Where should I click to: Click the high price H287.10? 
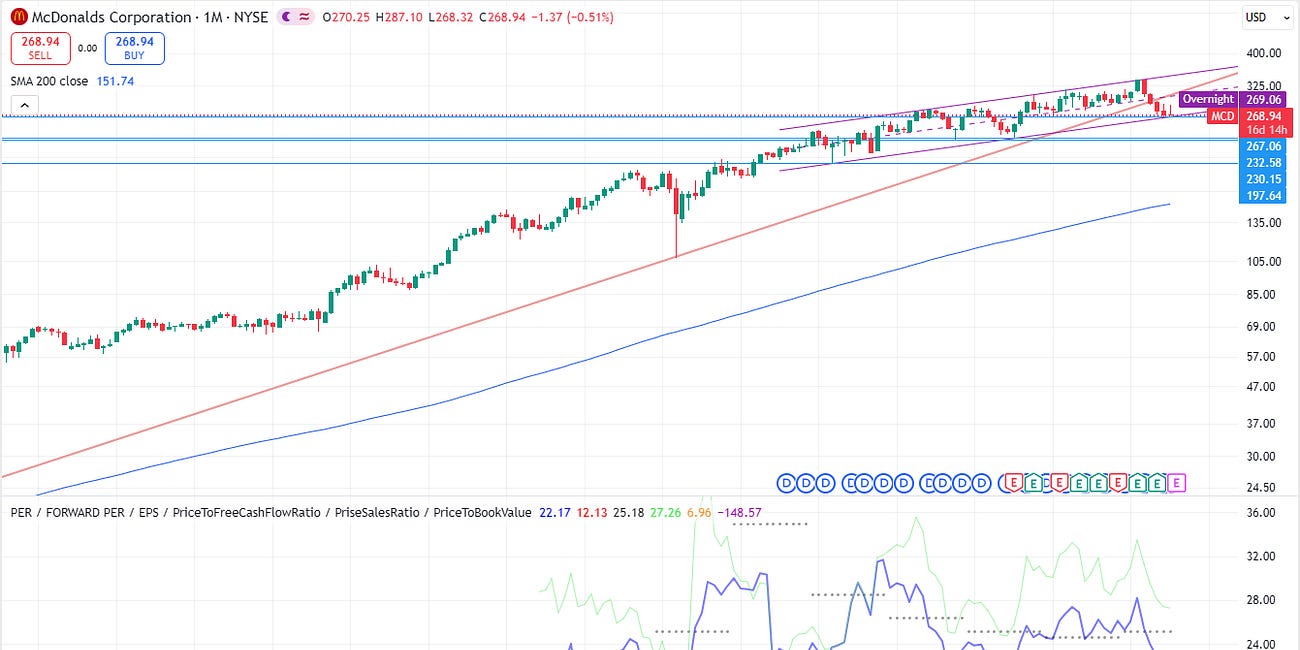coord(400,18)
